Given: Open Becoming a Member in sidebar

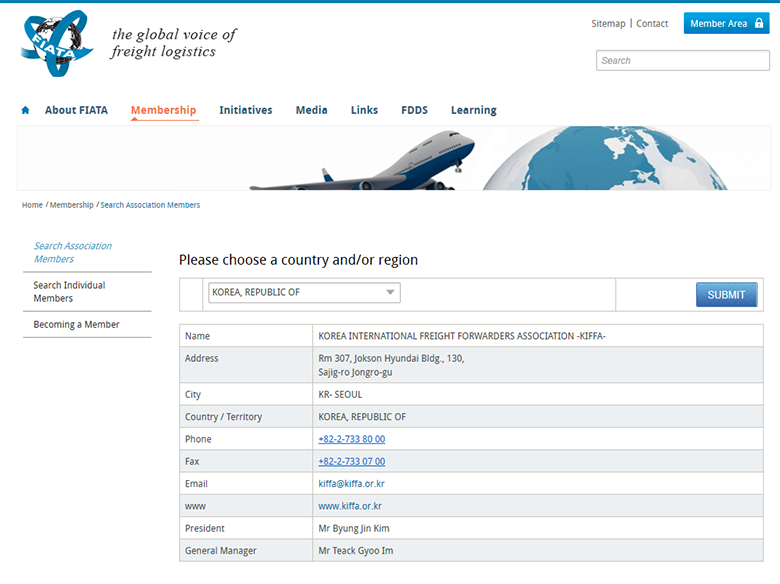Looking at the screenshot, I should pos(76,324).
